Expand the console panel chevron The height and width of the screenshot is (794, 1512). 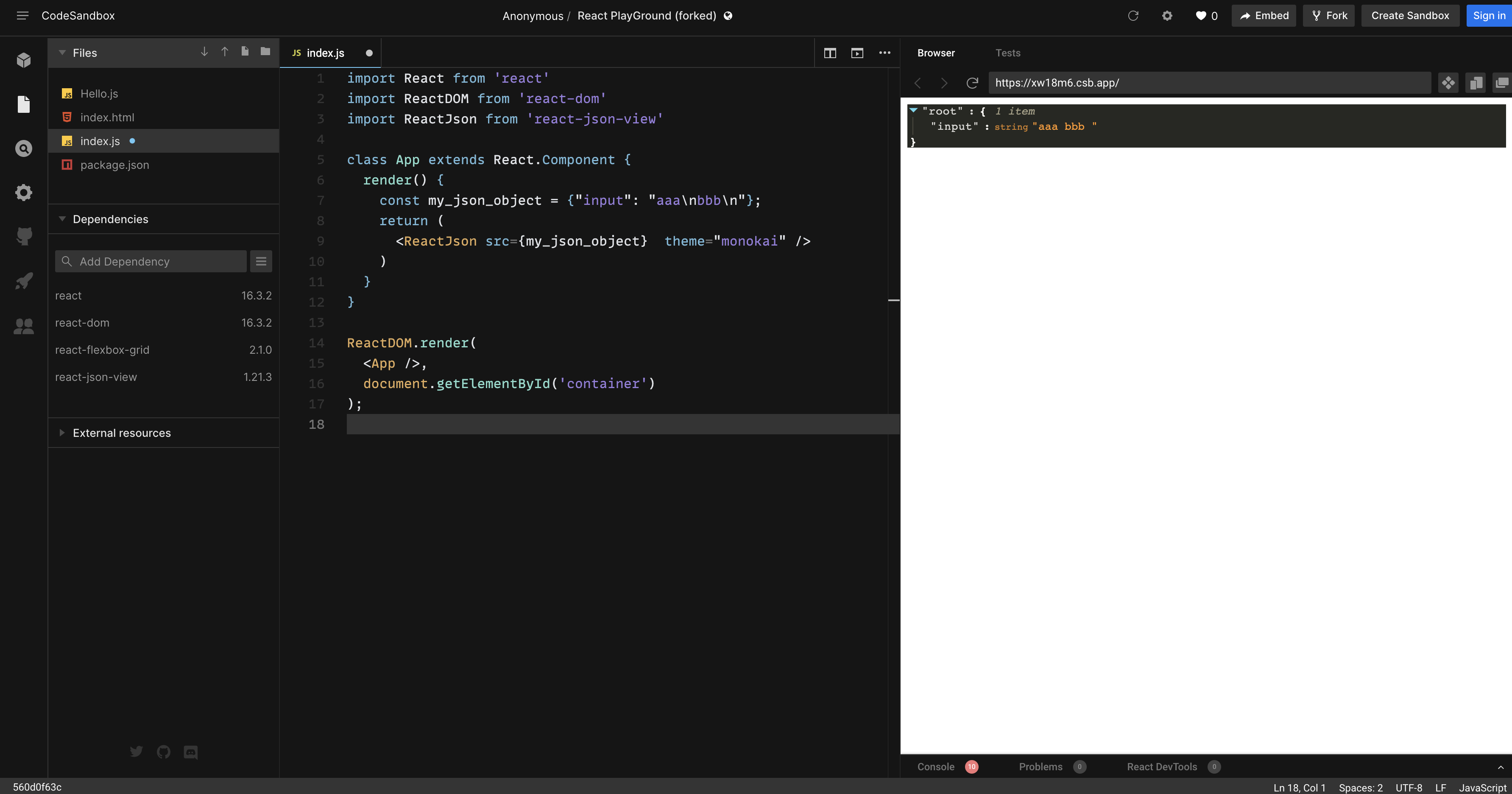point(1501,766)
